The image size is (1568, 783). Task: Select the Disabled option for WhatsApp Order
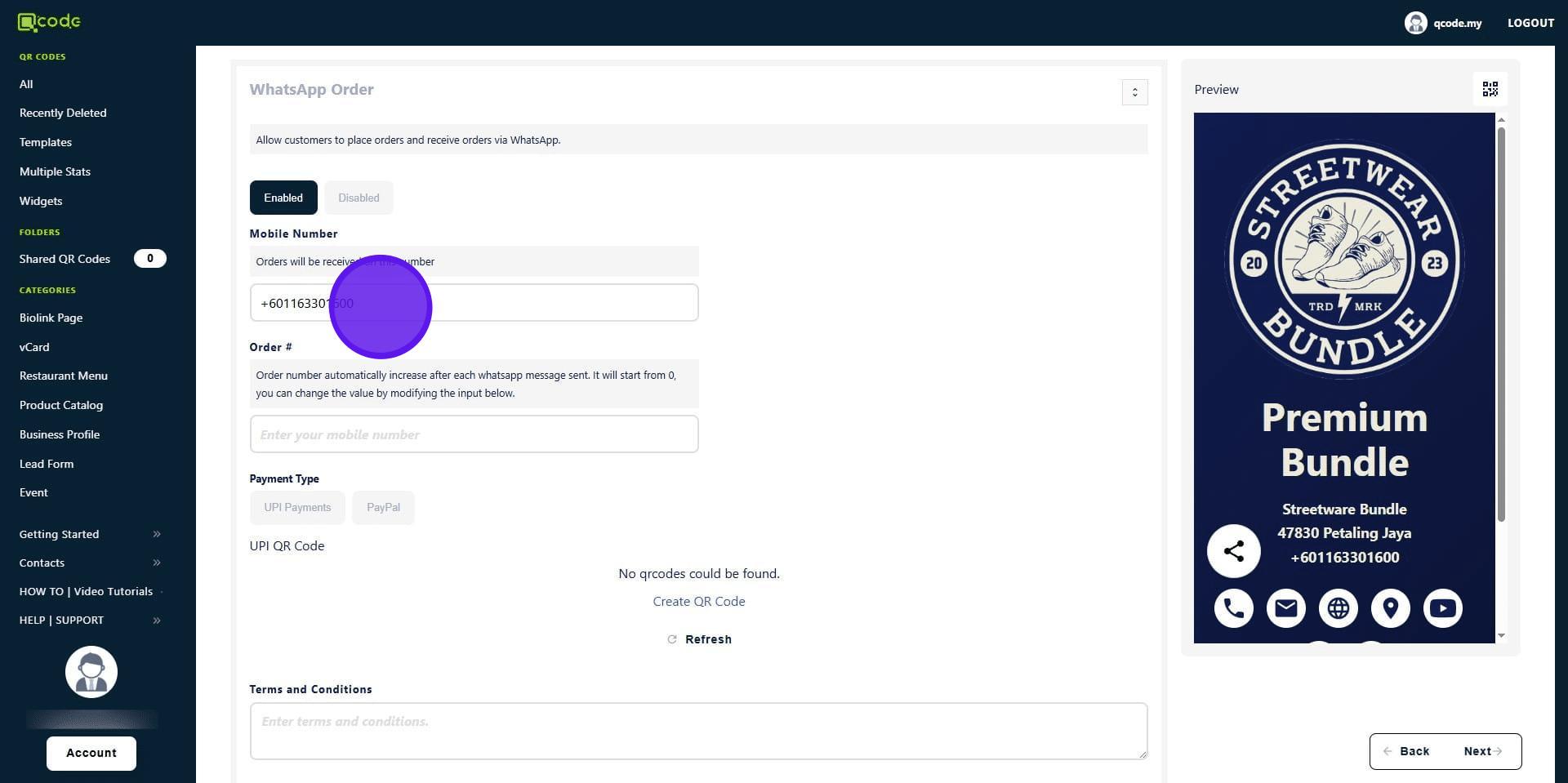point(359,198)
